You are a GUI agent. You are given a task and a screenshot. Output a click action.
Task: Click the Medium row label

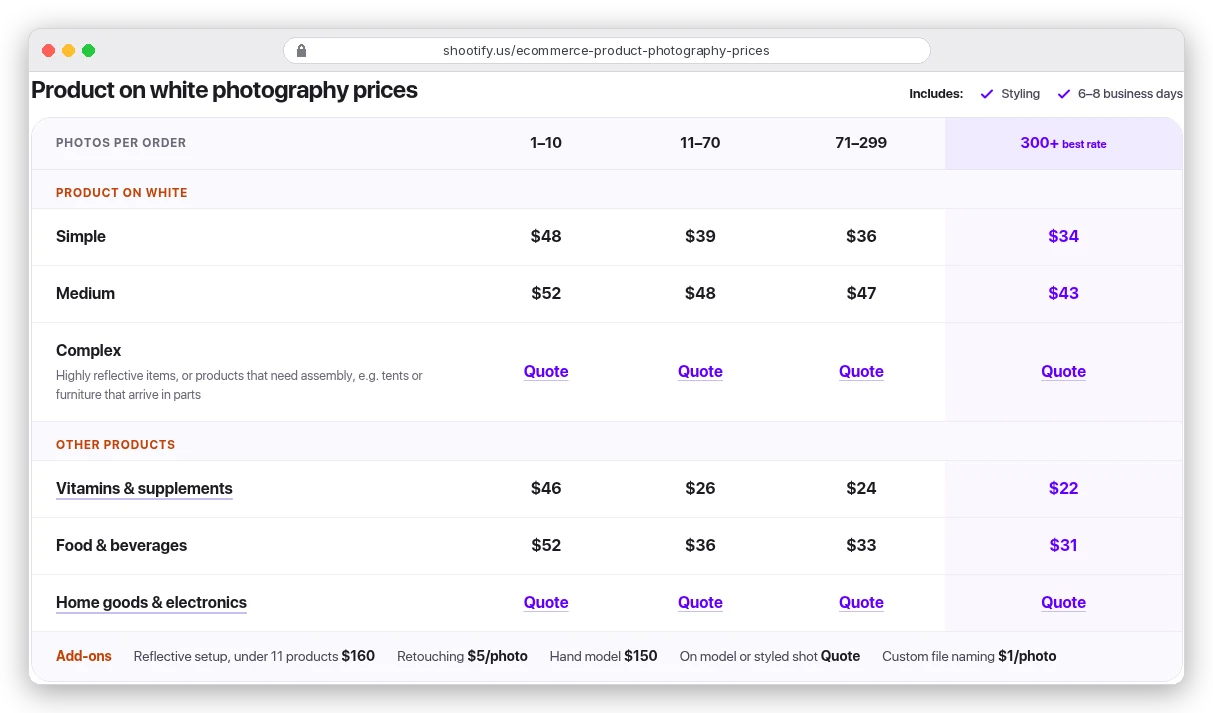coord(85,293)
